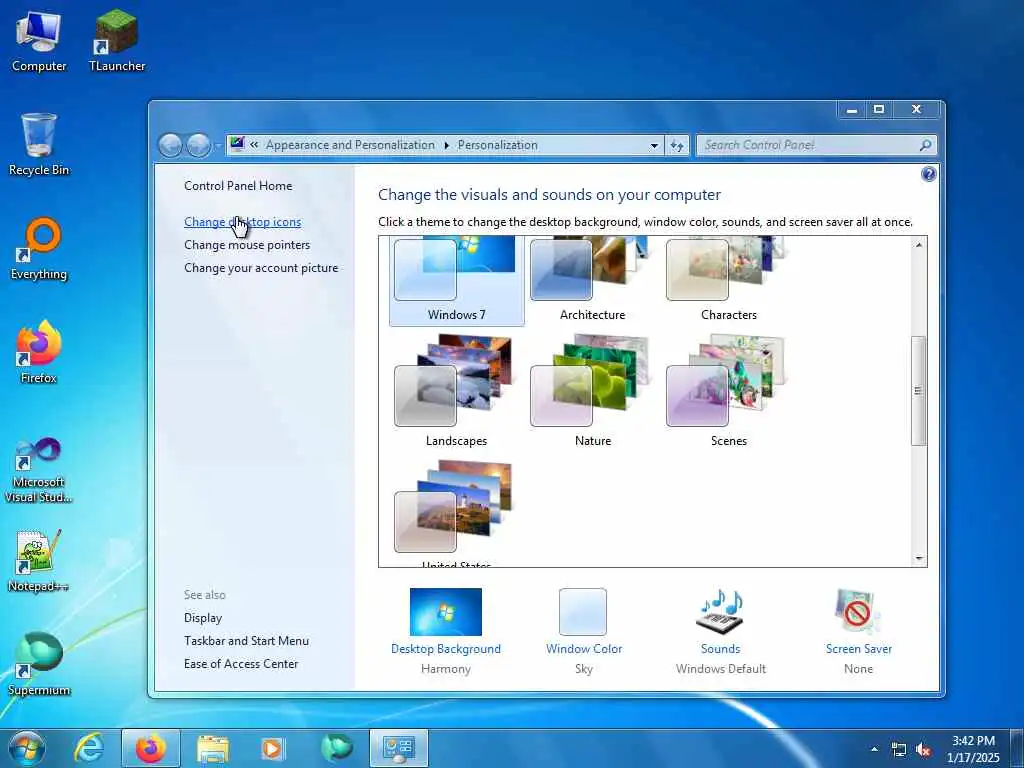Click the theme list scroll-down arrow

click(919, 558)
